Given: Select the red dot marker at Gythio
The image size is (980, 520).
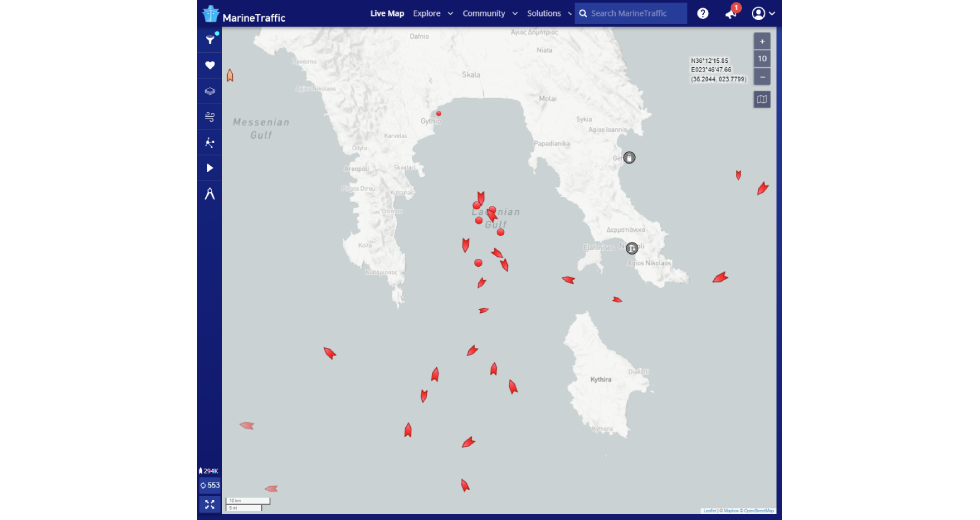Looking at the screenshot, I should click(x=439, y=114).
